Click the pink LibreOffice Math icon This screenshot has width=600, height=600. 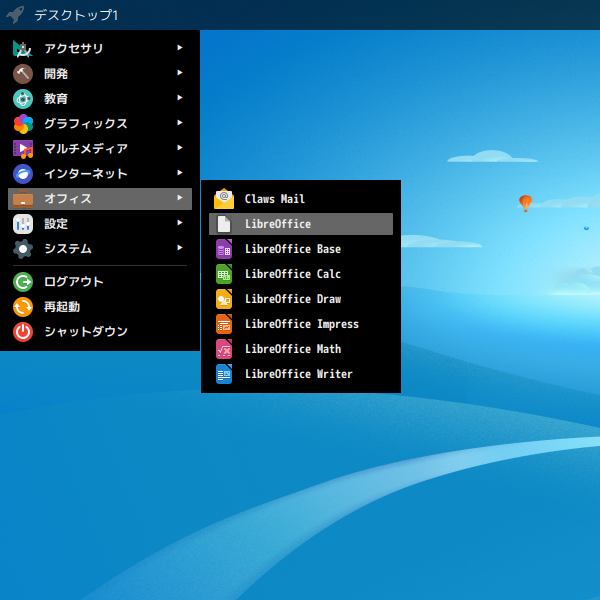(224, 349)
